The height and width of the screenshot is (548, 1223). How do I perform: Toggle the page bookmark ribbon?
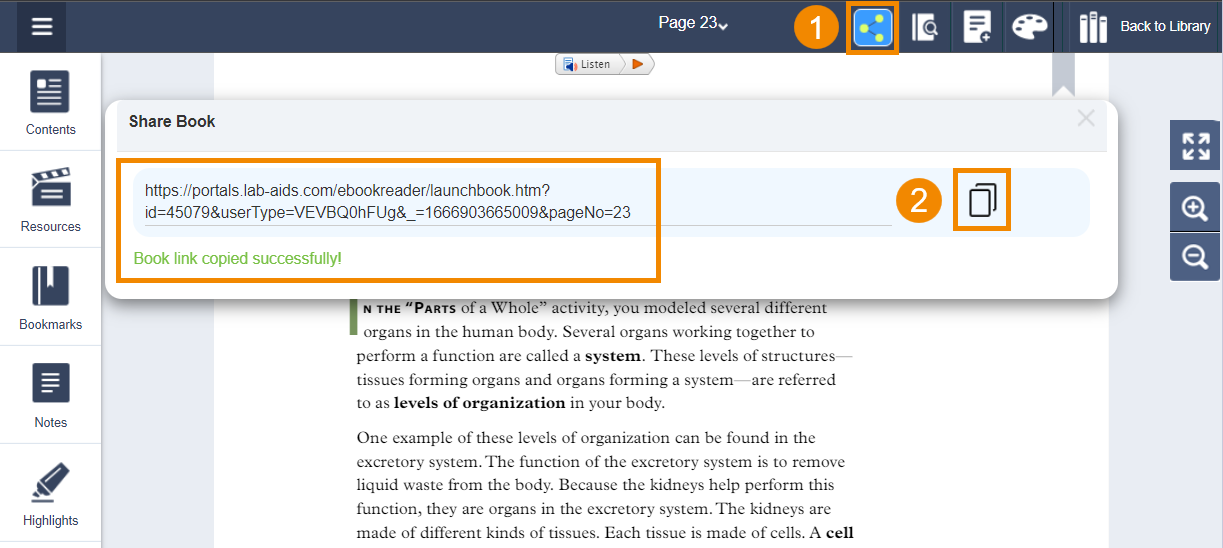coord(1062,73)
